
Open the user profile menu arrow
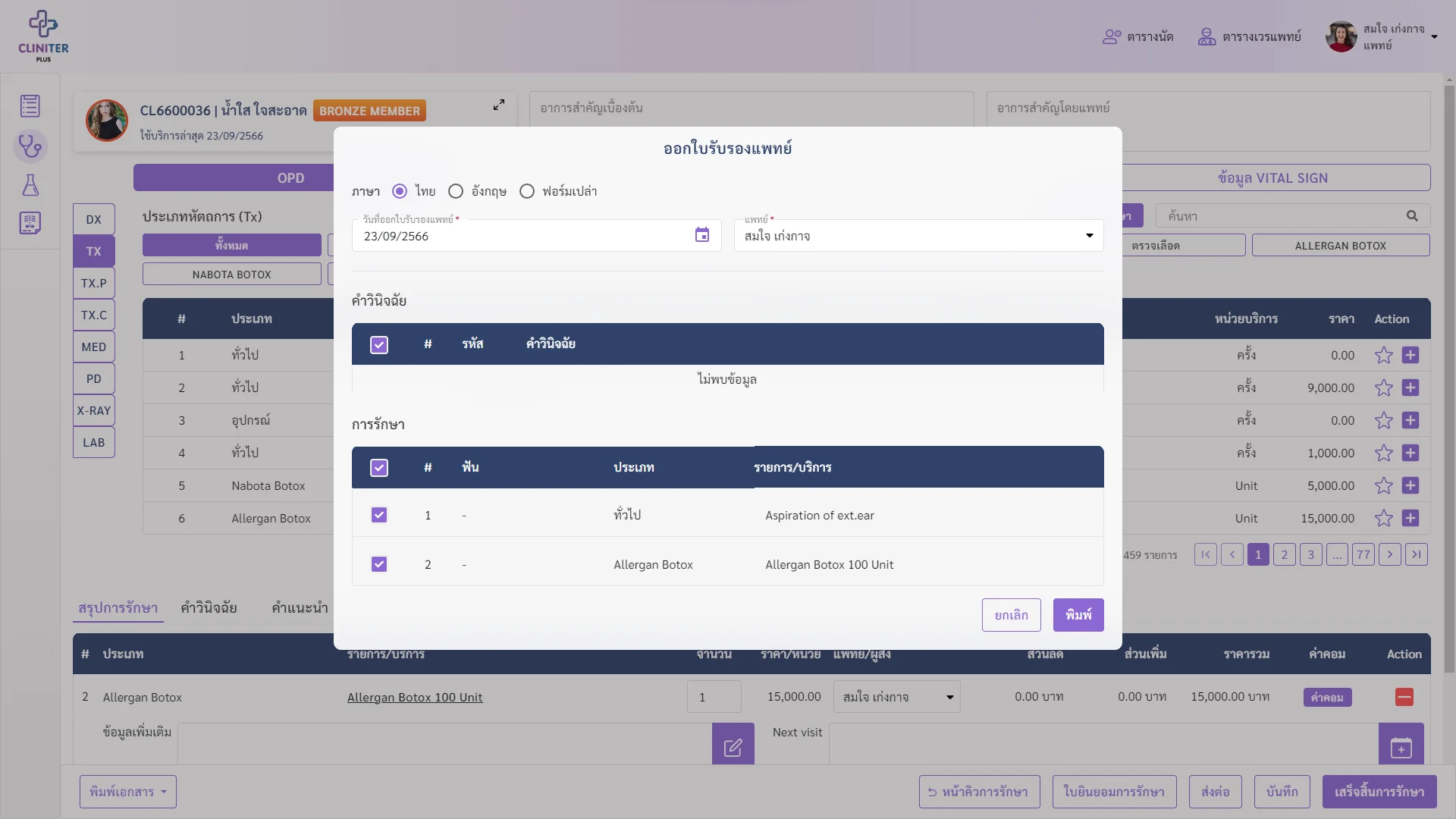coord(1434,36)
